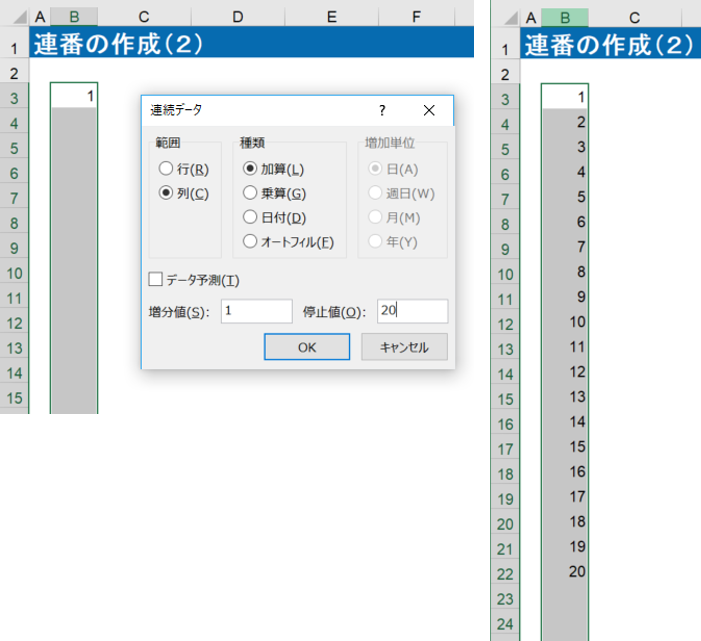701x641 pixels.
Task: Click the select-all corner in right sheet
Action: (505, 17)
